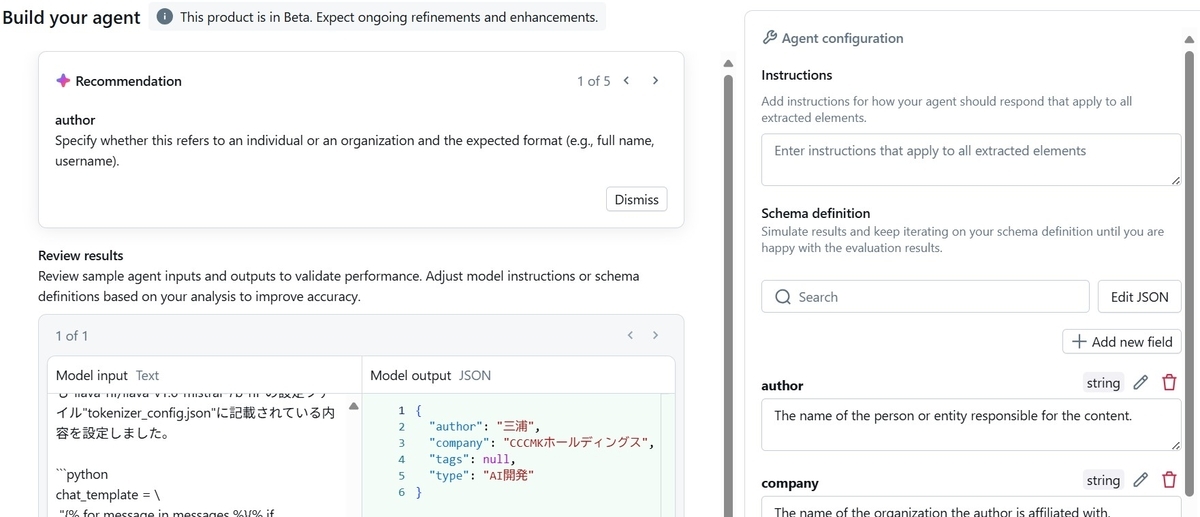The image size is (1200, 517).
Task: Click the "1 of 5" counter
Action: [x=593, y=81]
